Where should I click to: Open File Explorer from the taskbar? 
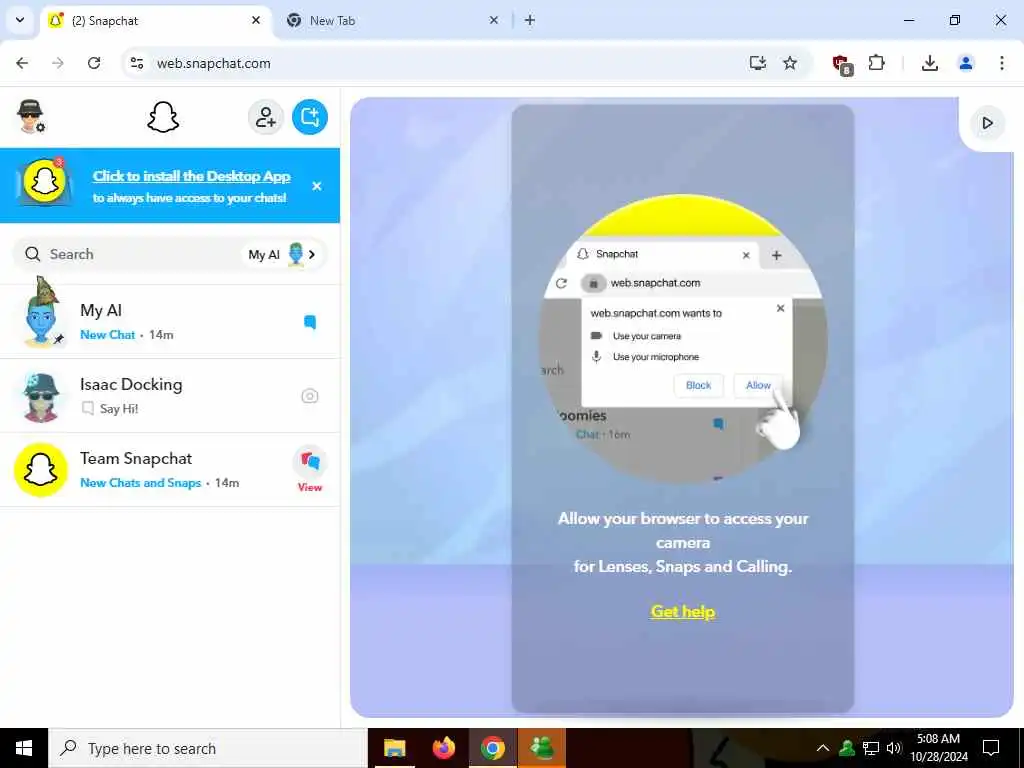click(394, 748)
